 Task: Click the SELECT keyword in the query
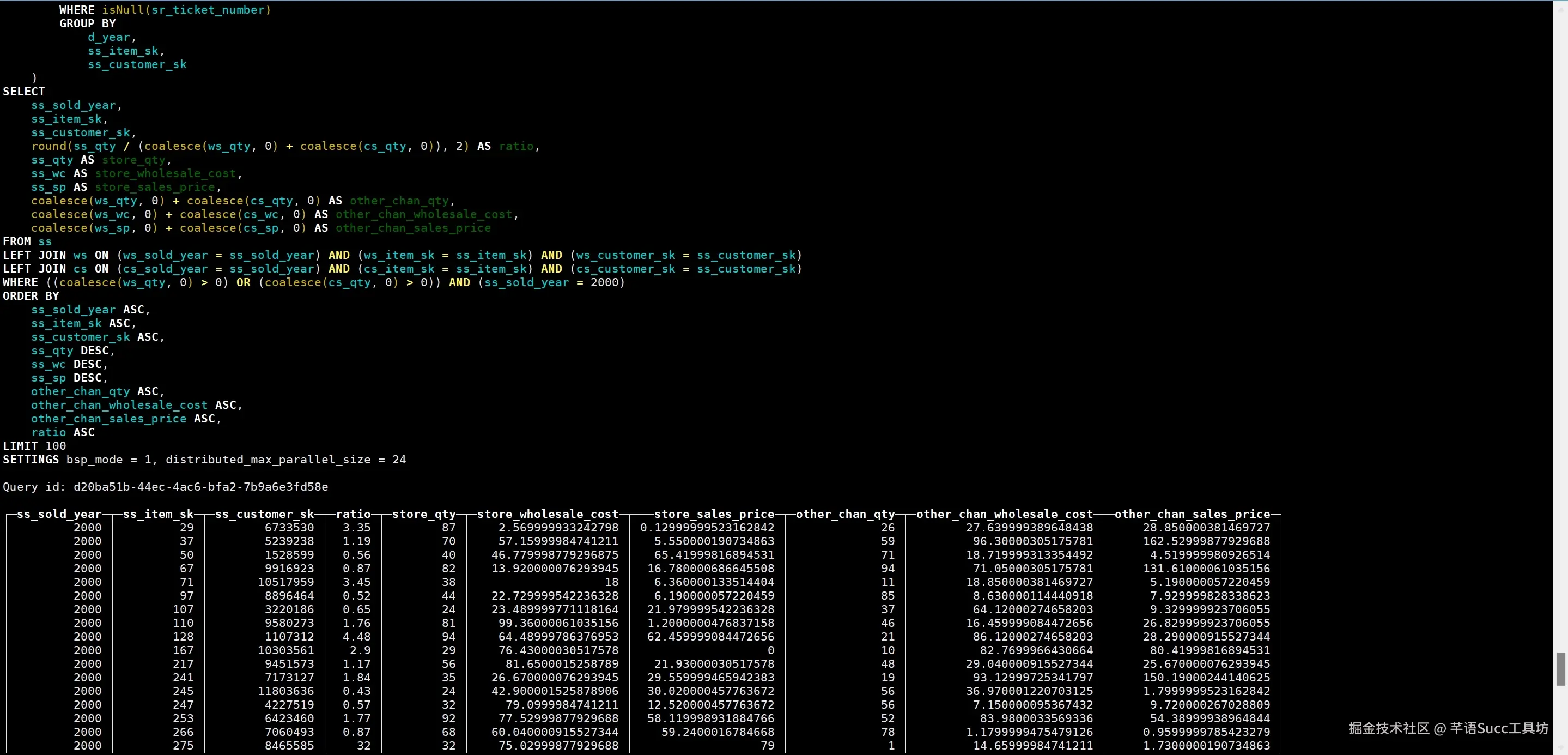coord(24,92)
